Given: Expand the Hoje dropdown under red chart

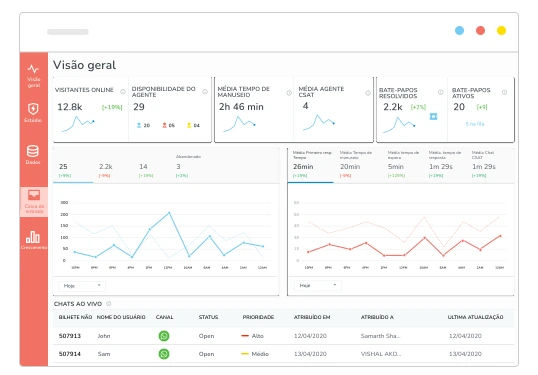Looking at the screenshot, I should click(x=317, y=285).
